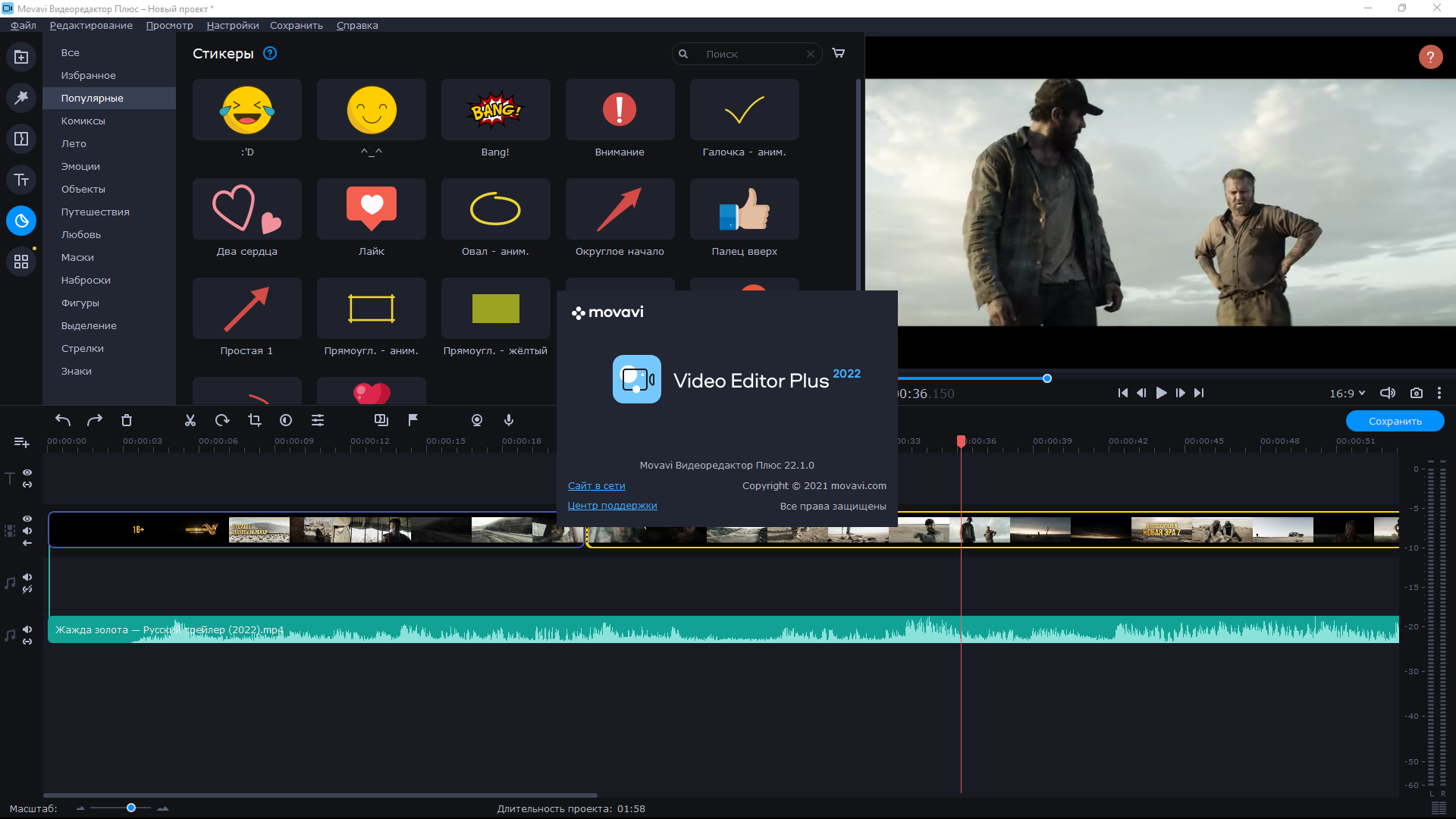Click the Crop tool icon
The image size is (1456, 819).
coord(255,420)
